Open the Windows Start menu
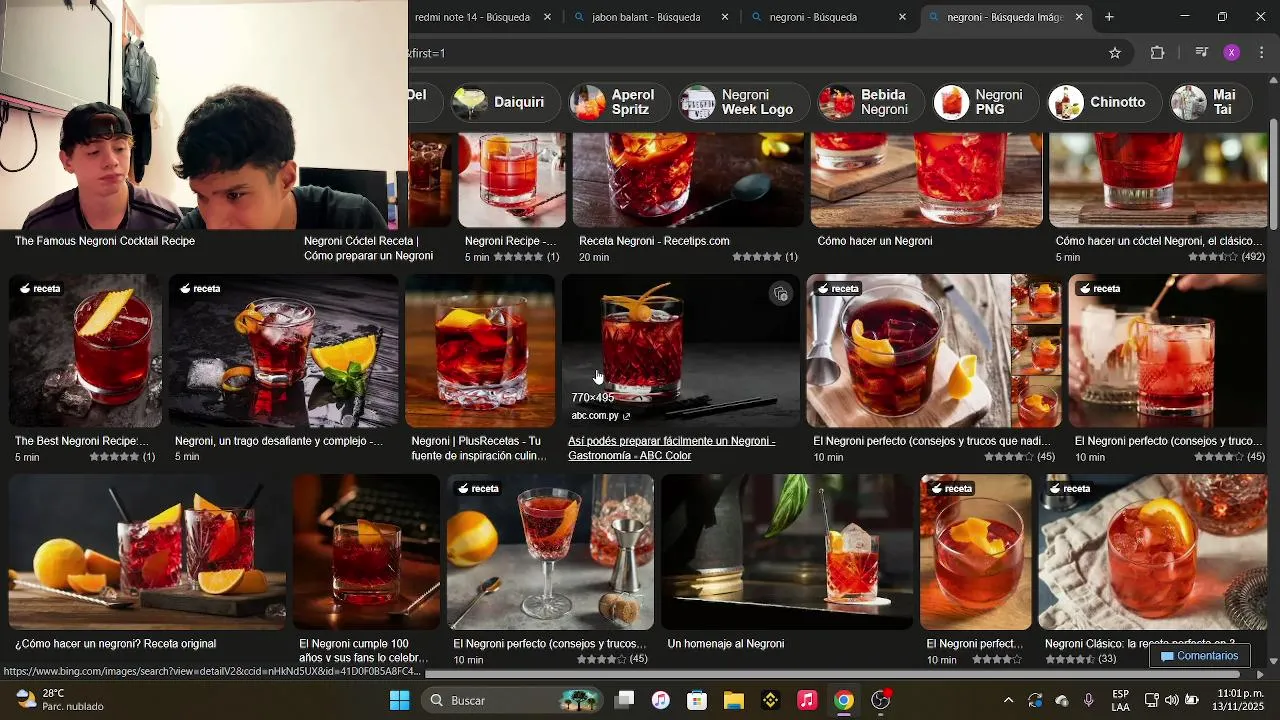This screenshot has width=1280, height=720. point(399,700)
